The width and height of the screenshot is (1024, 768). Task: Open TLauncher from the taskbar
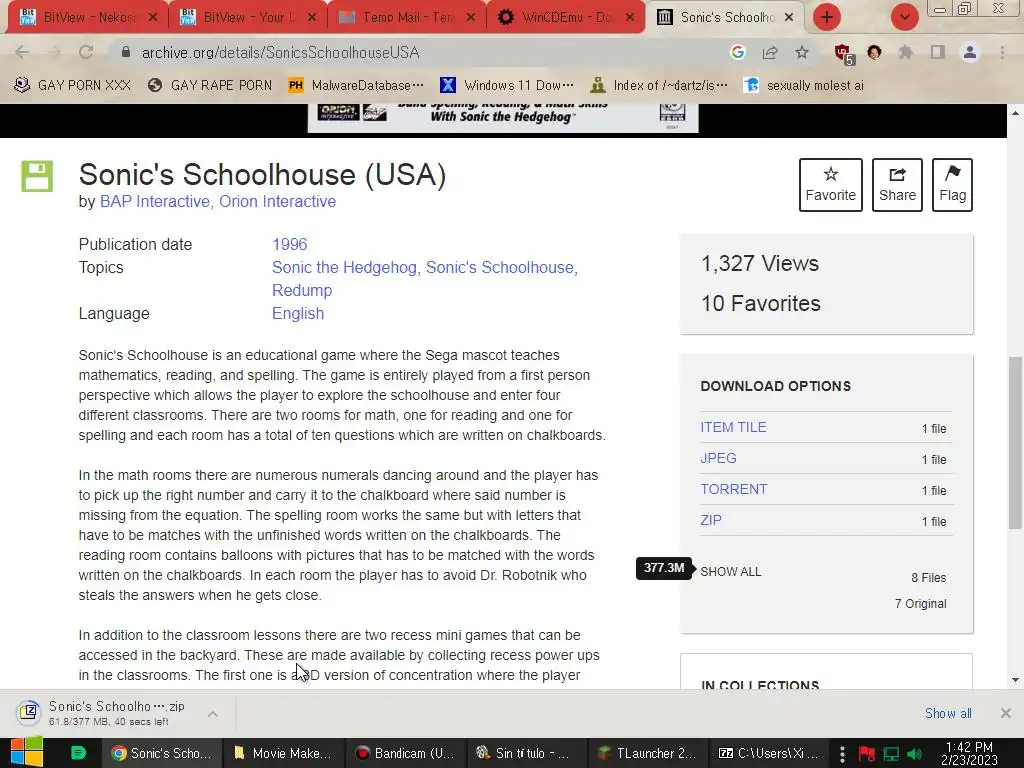click(x=647, y=753)
